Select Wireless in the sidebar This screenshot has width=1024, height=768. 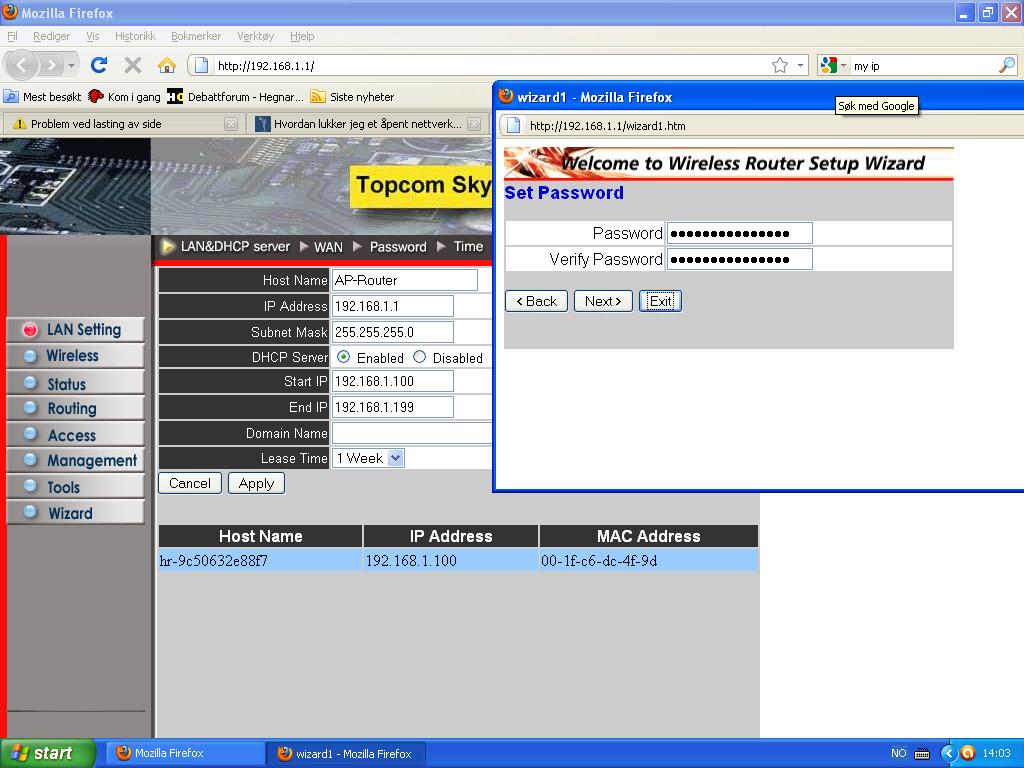click(75, 355)
